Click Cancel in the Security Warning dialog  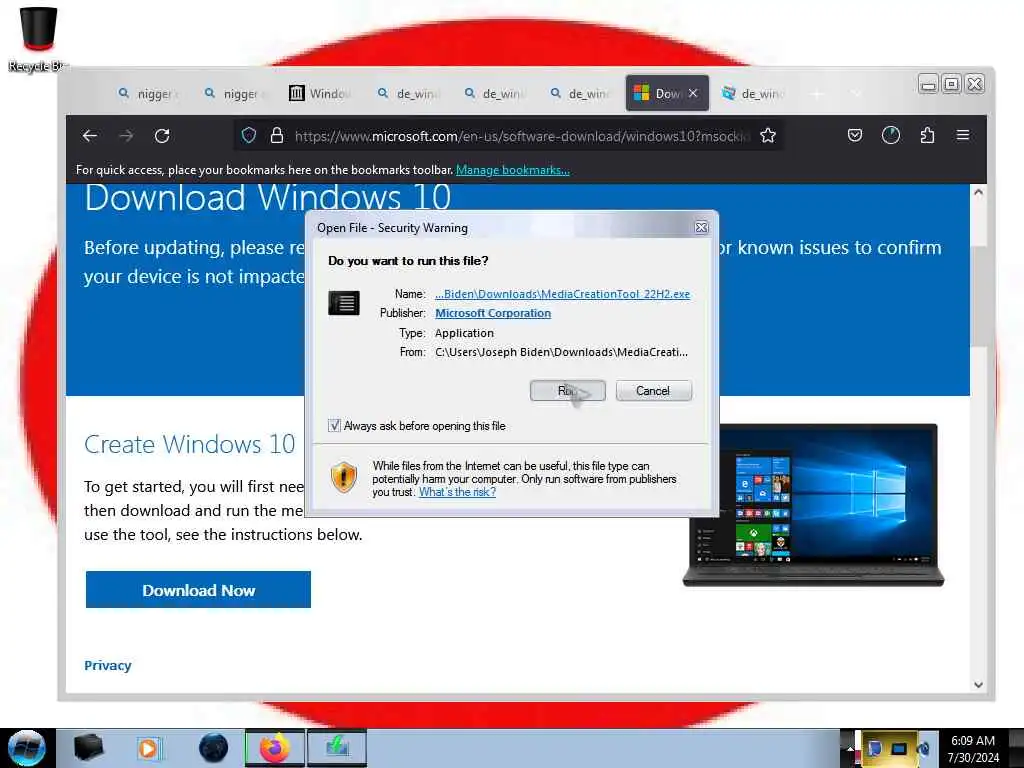[x=653, y=391]
